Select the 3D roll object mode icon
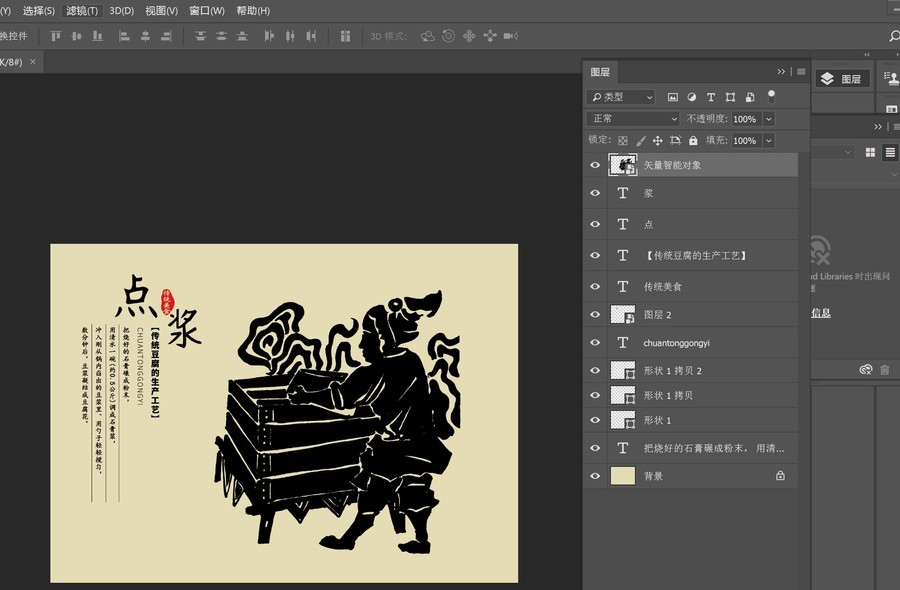Screen dimensions: 900x590 tap(448, 36)
